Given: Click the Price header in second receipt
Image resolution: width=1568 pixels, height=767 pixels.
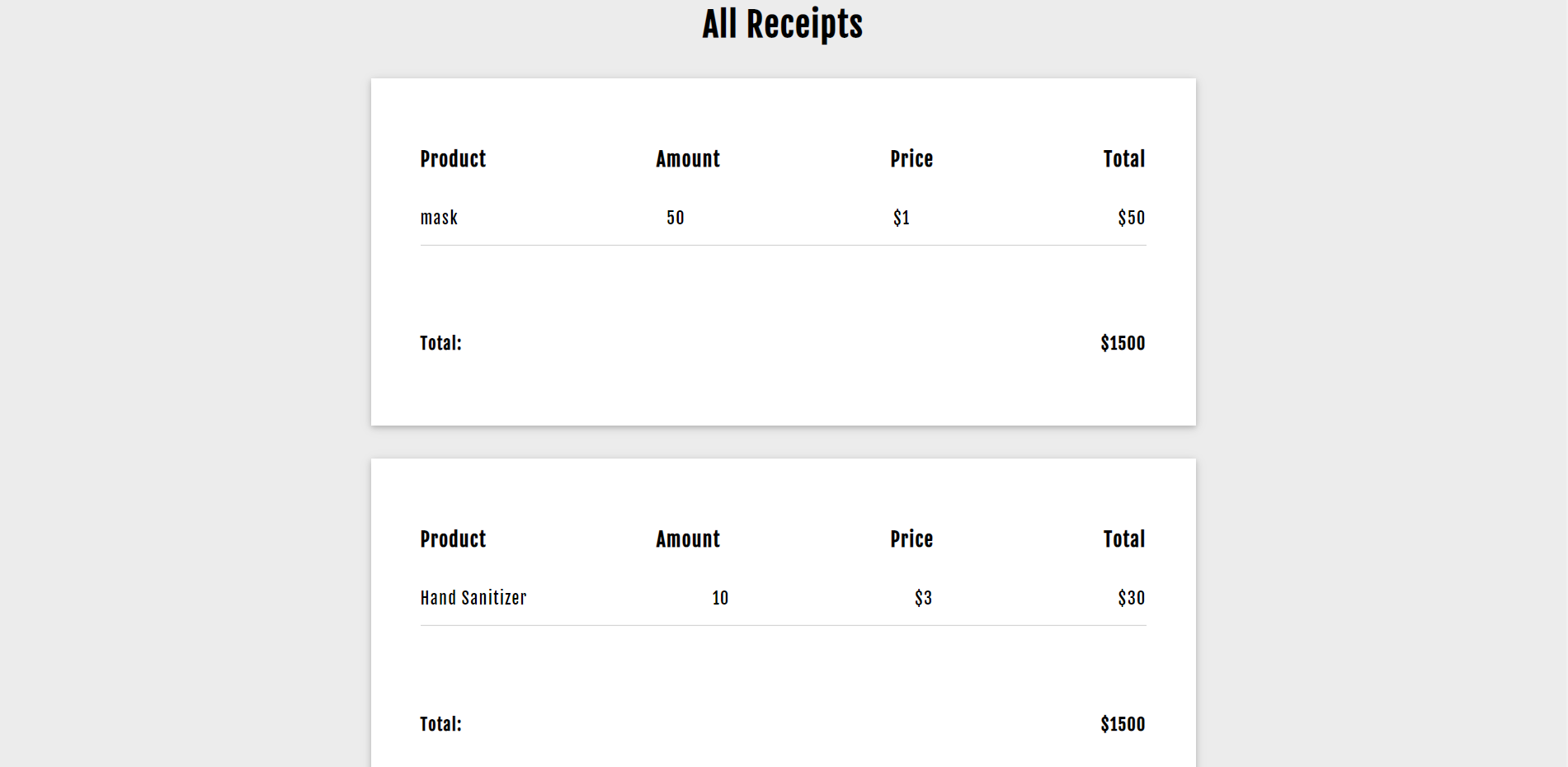Looking at the screenshot, I should [911, 539].
